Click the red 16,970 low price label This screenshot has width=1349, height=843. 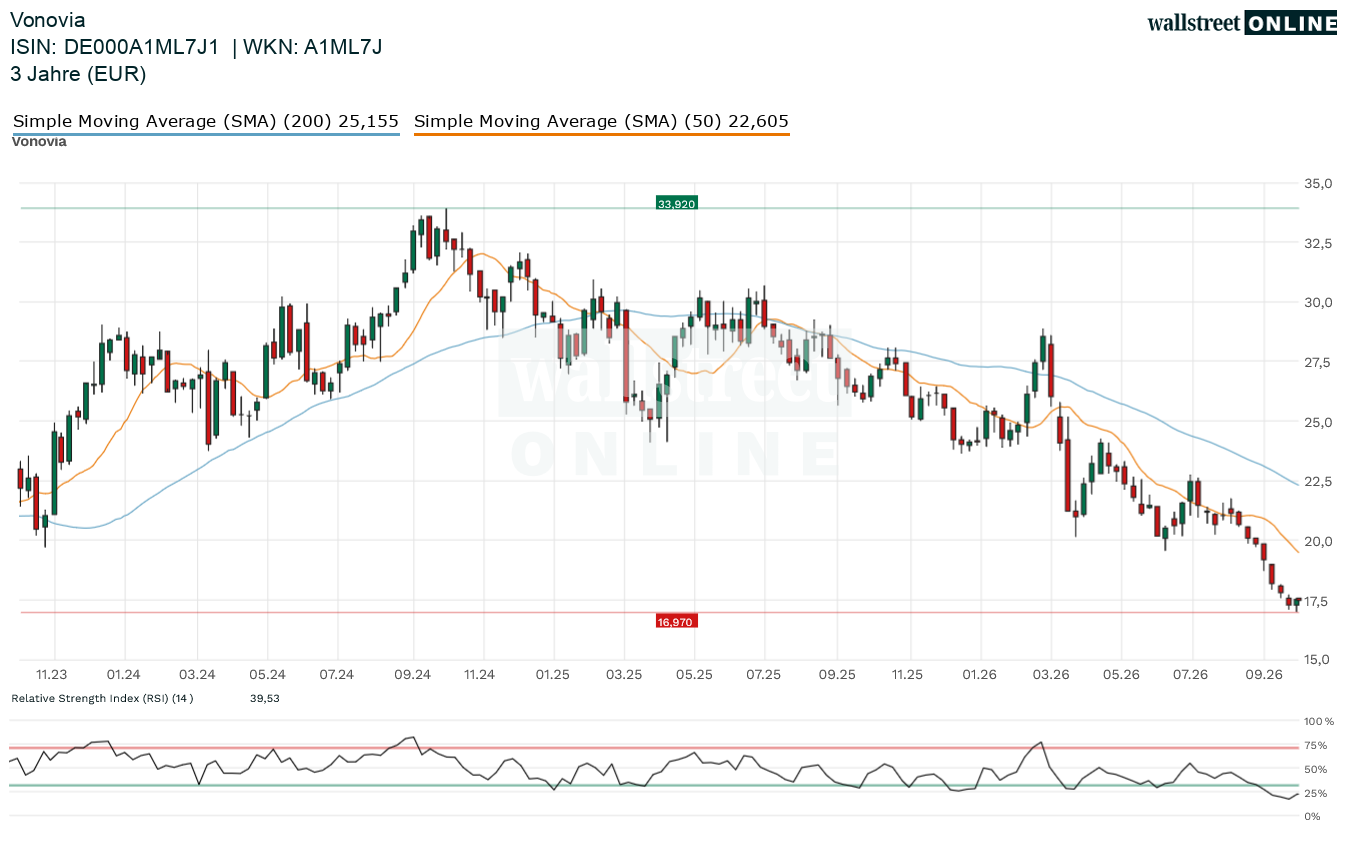coord(676,621)
